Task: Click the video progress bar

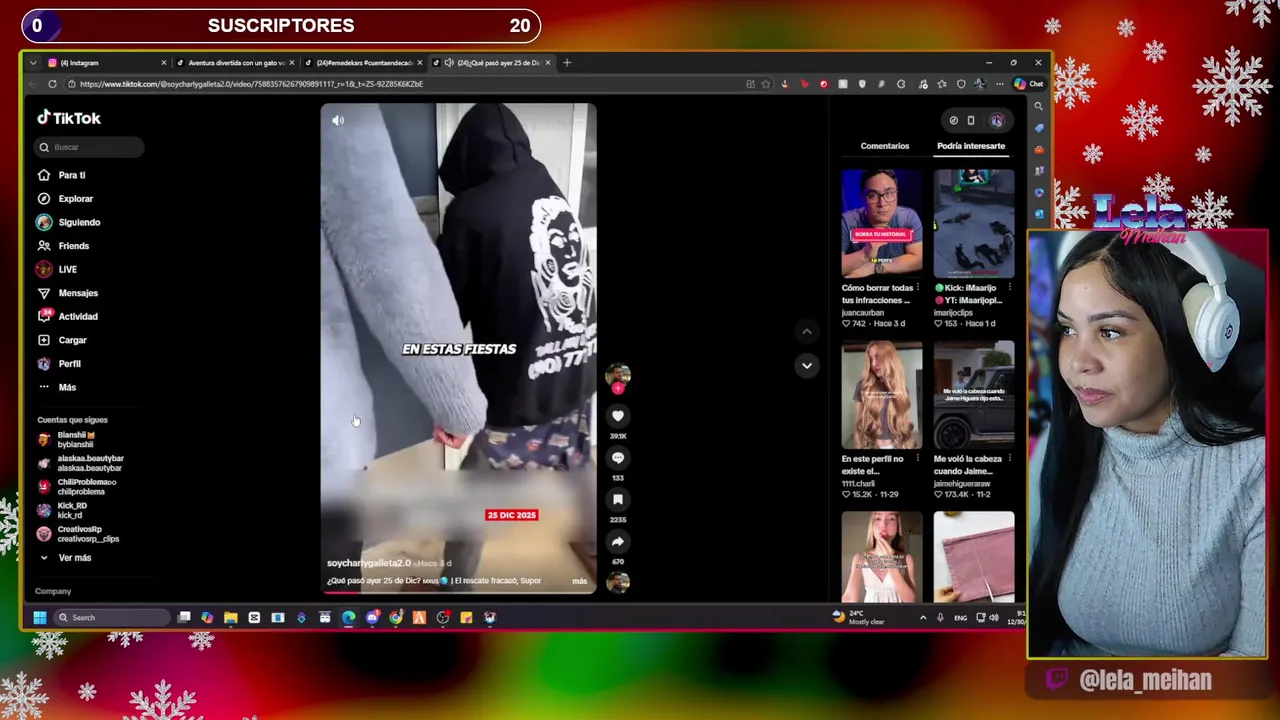Action: pyautogui.click(x=458, y=591)
